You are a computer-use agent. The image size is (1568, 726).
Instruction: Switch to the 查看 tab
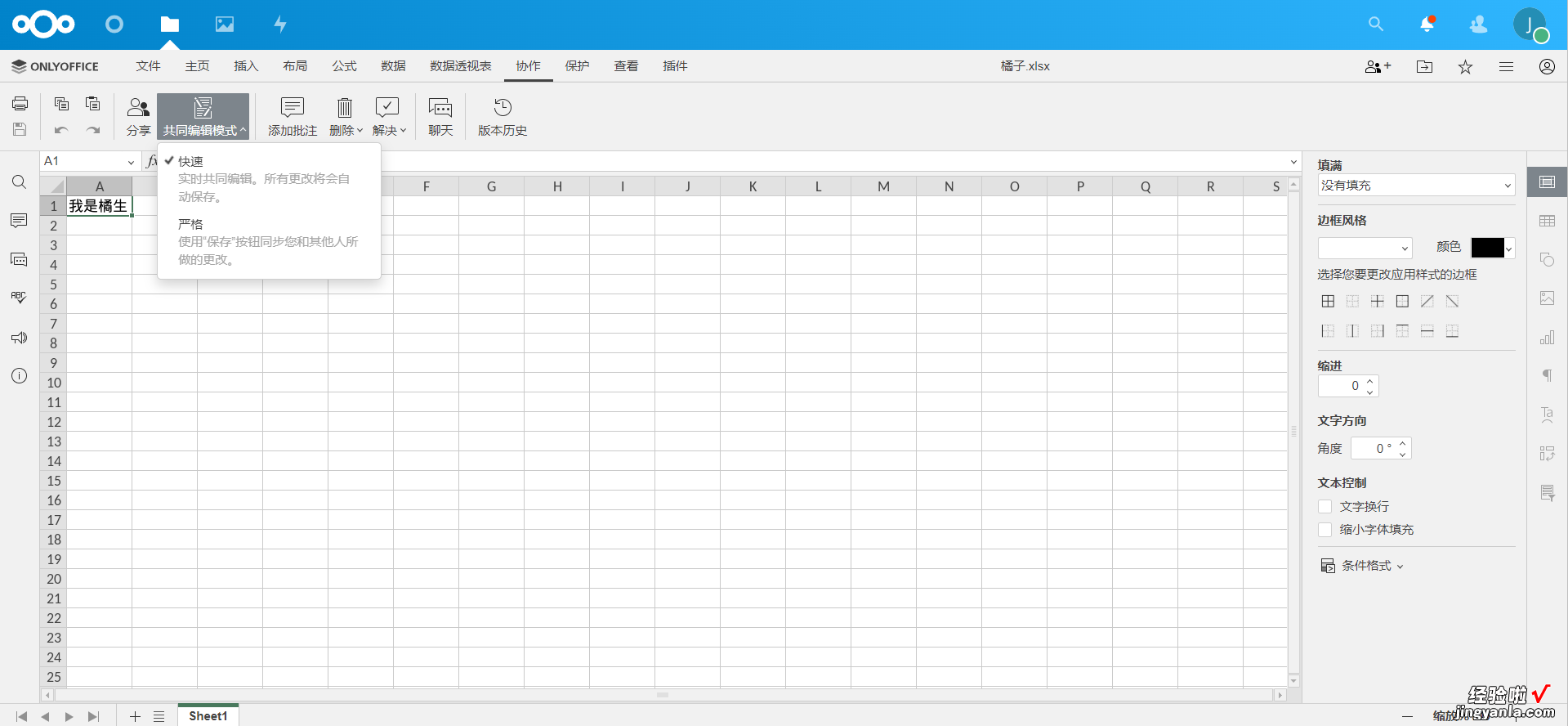tap(626, 66)
